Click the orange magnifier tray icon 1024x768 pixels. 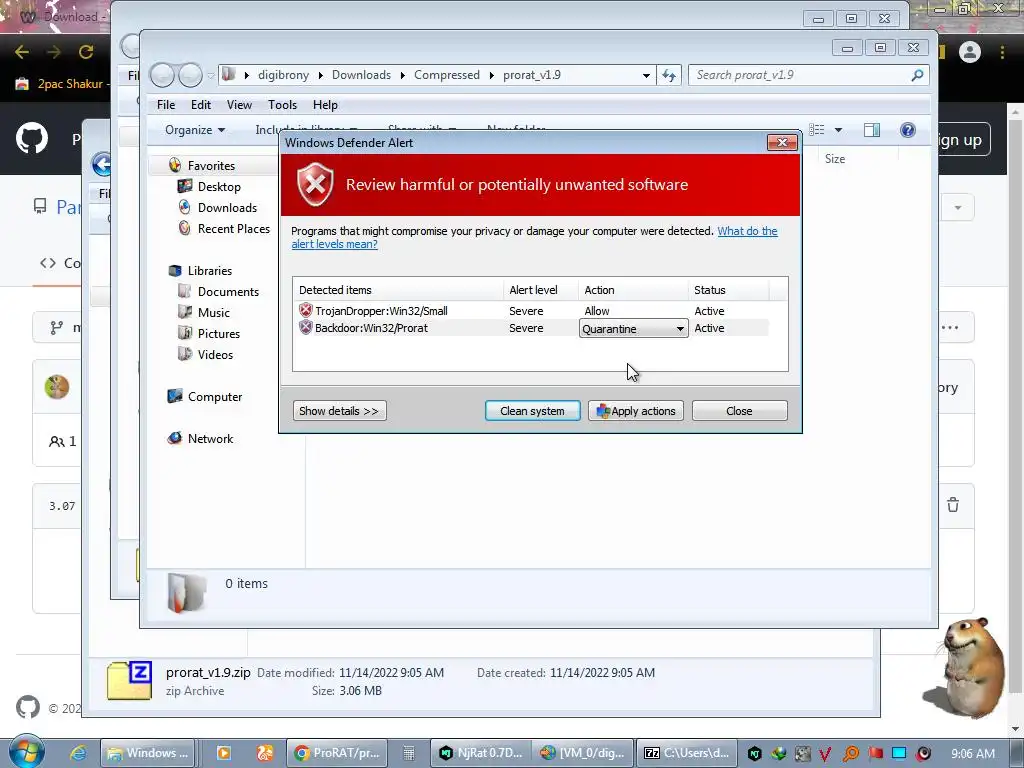(x=850, y=754)
